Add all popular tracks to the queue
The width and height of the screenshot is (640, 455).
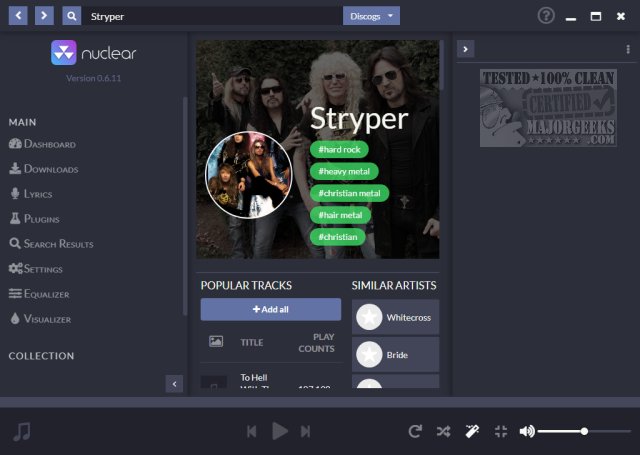click(271, 309)
